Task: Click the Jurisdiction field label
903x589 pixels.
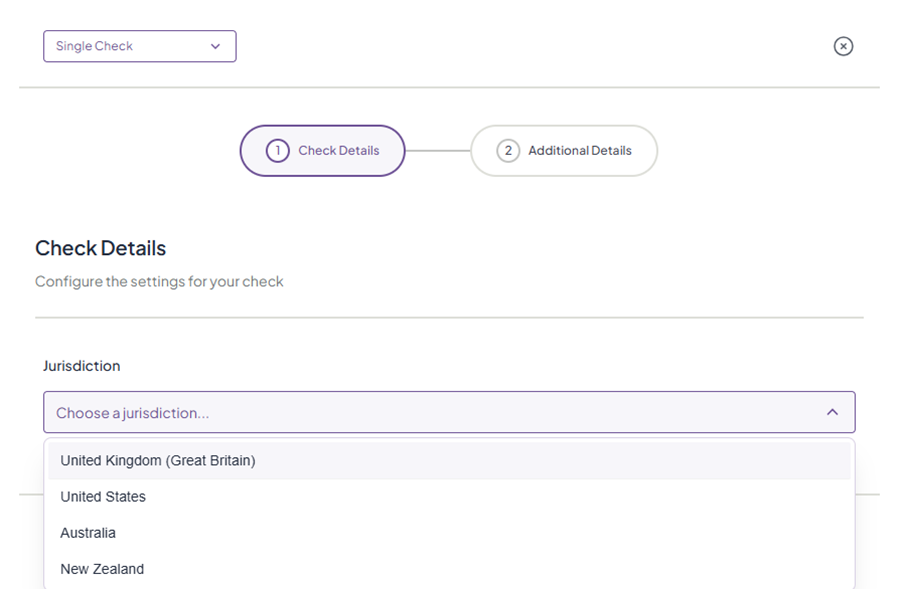Action: (81, 366)
